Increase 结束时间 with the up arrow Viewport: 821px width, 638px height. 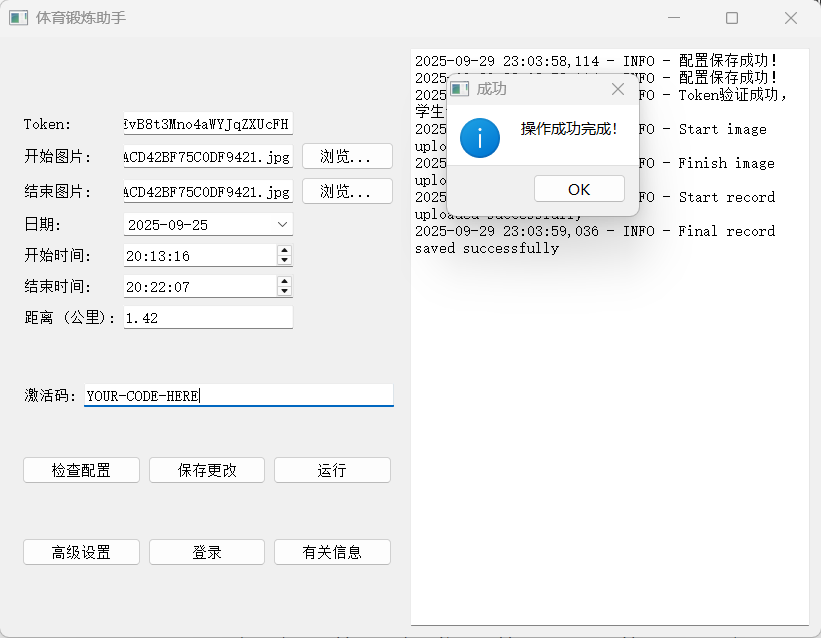coord(284,281)
